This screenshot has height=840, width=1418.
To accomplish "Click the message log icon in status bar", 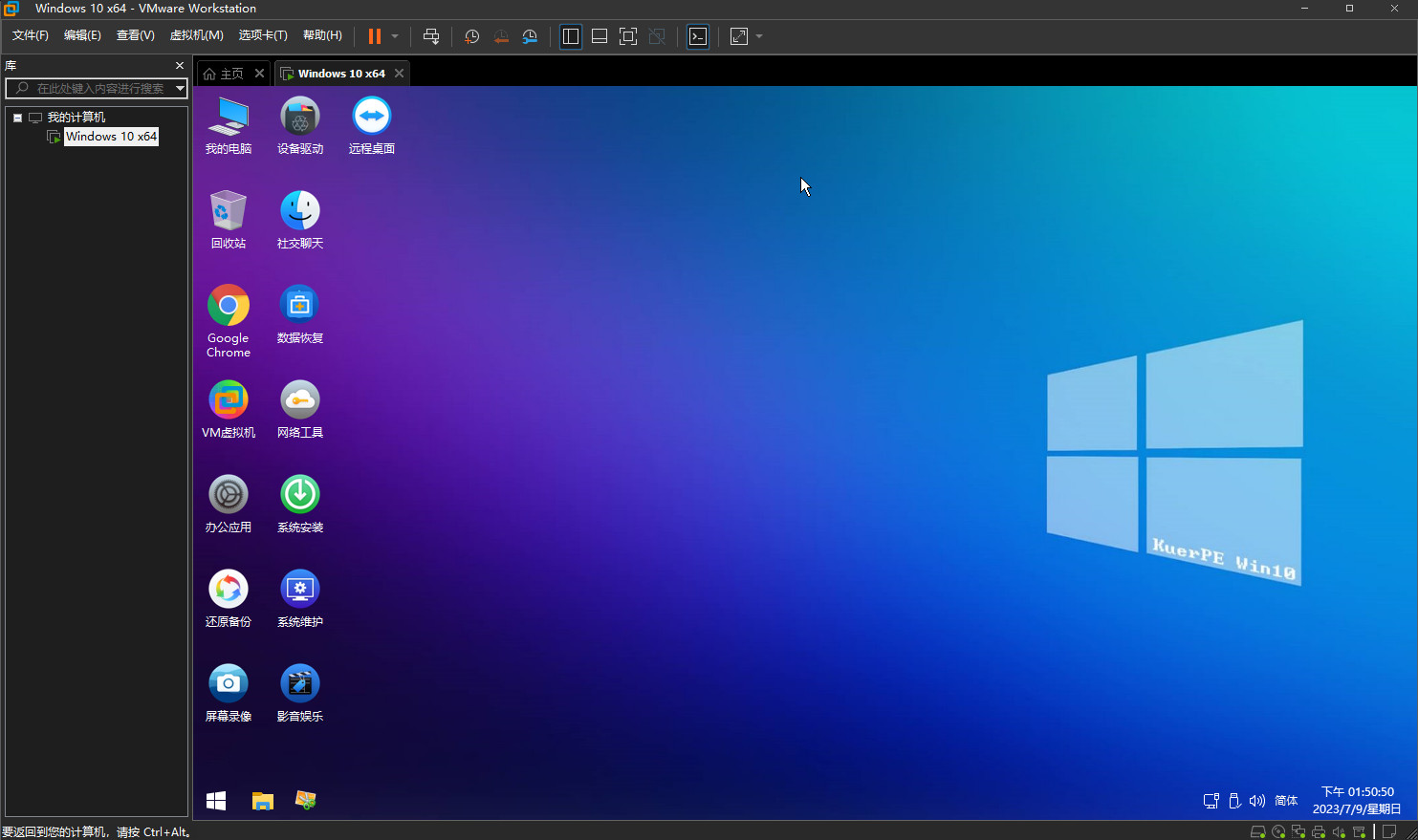I will pos(1390,831).
